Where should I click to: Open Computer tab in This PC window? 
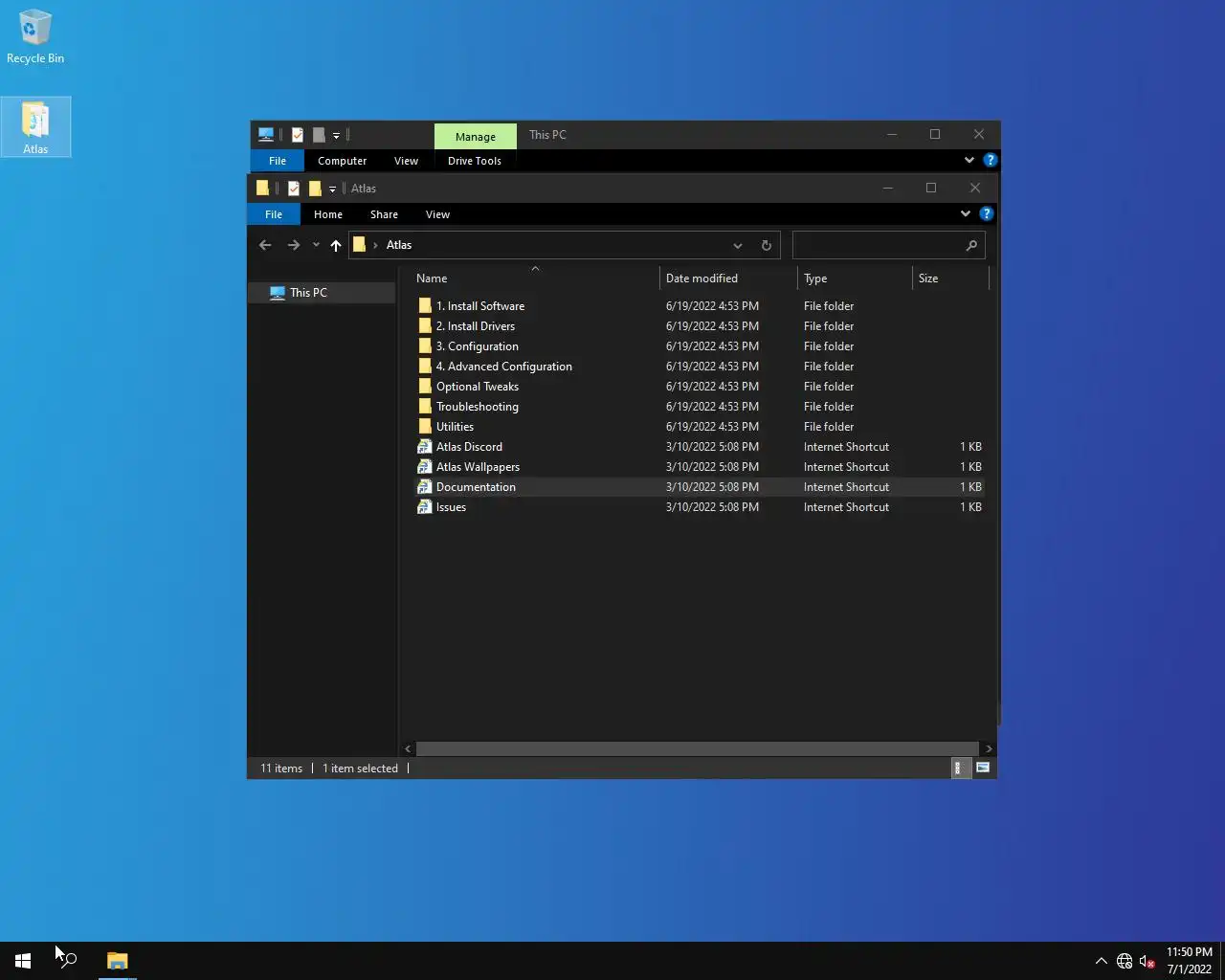(x=342, y=161)
